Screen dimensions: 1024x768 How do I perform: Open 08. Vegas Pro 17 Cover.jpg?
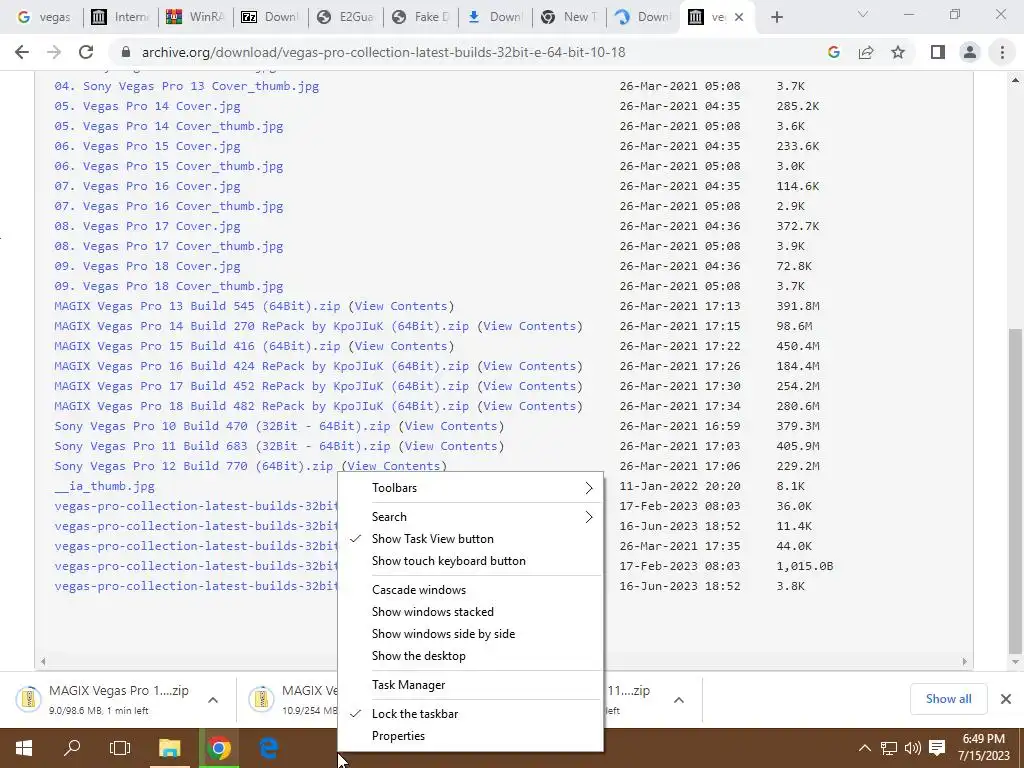click(x=148, y=226)
